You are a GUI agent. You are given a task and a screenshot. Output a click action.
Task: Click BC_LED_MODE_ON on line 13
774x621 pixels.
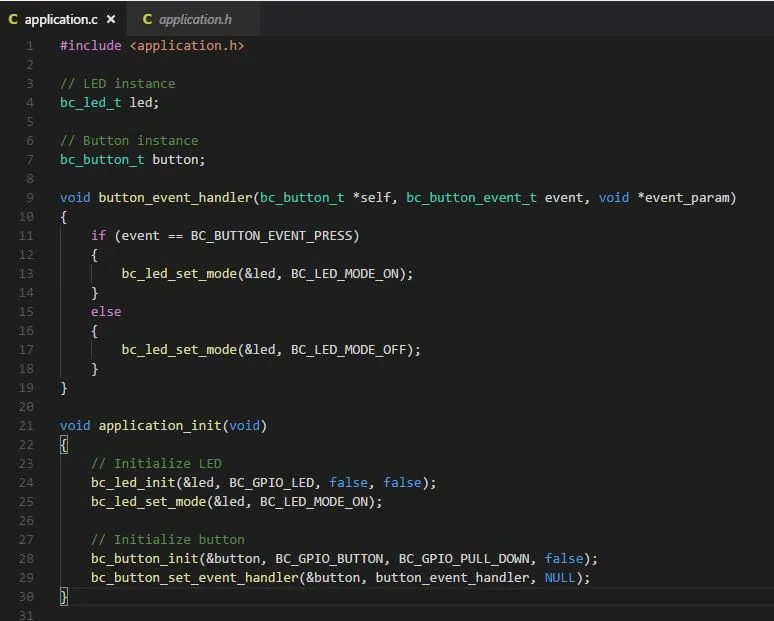tap(345, 274)
